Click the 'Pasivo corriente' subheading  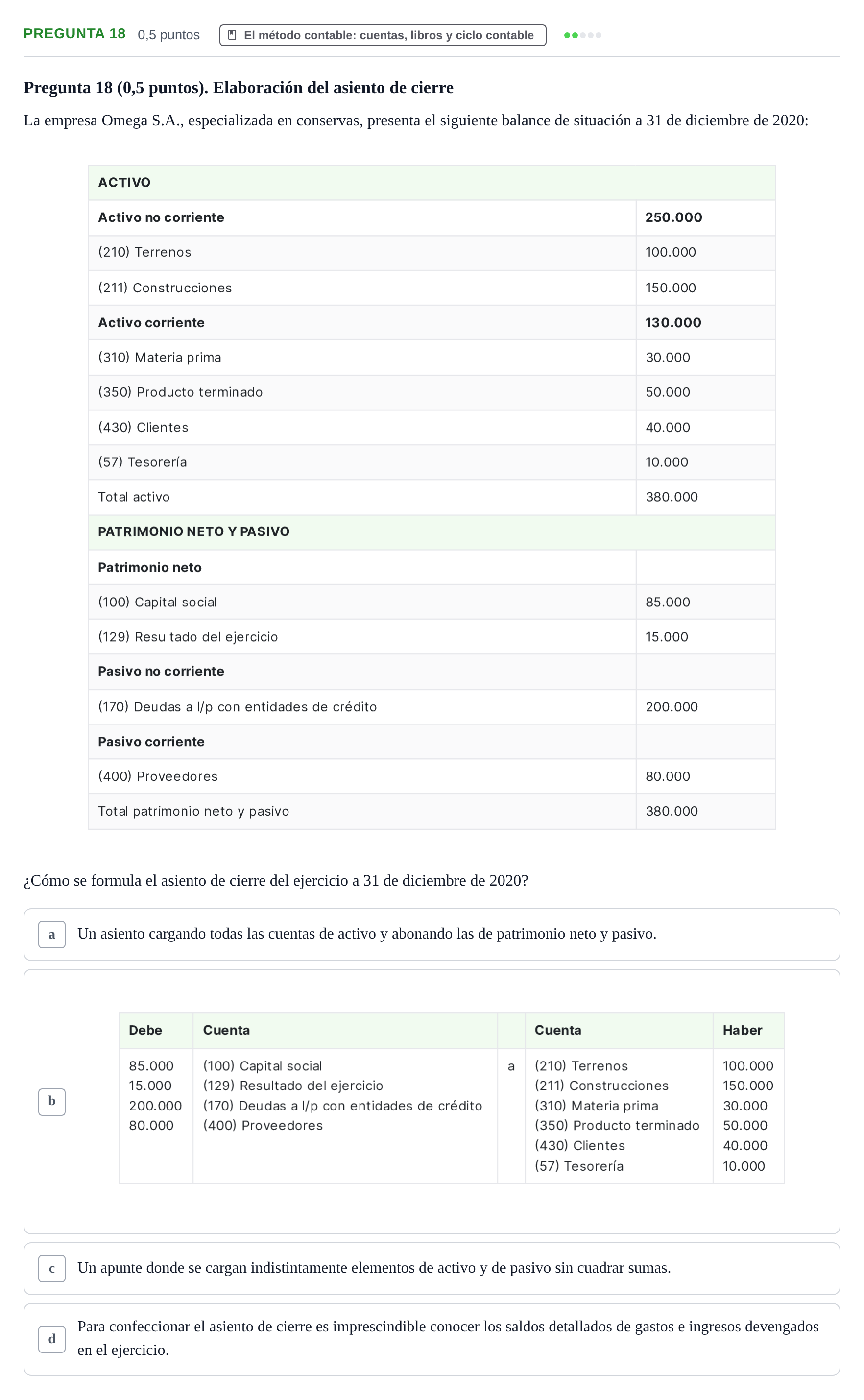coord(151,741)
